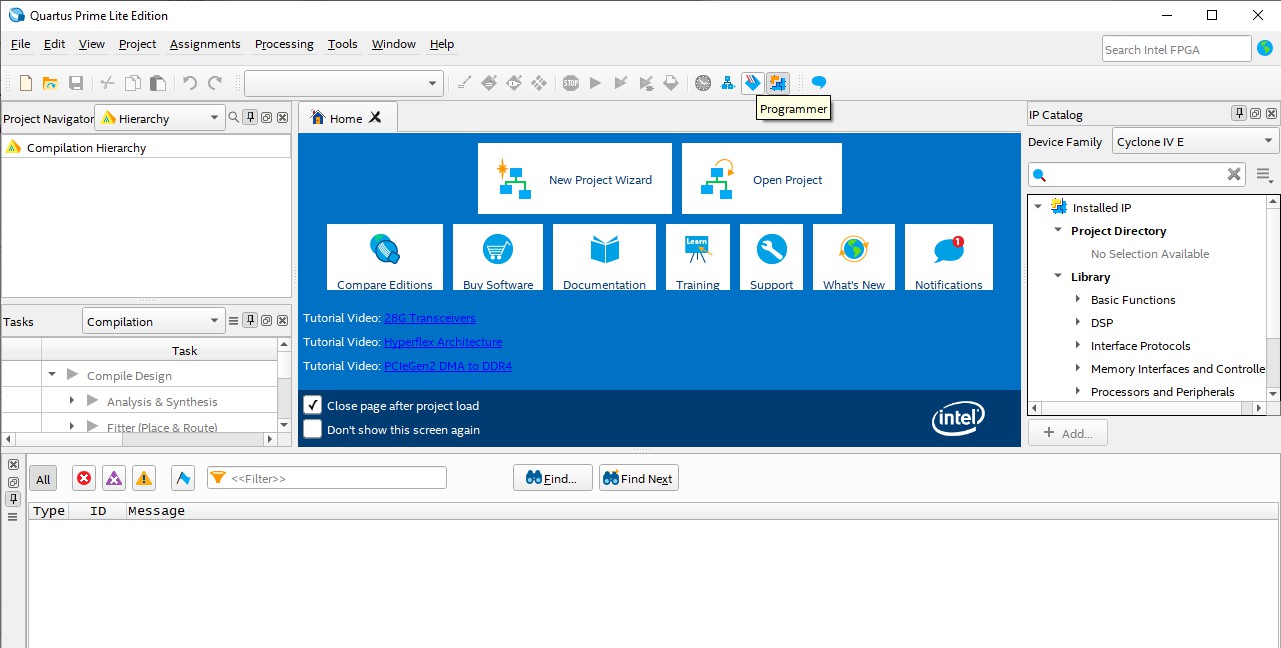Open the Notifications tile
Viewport: 1281px width, 648px height.
click(949, 258)
